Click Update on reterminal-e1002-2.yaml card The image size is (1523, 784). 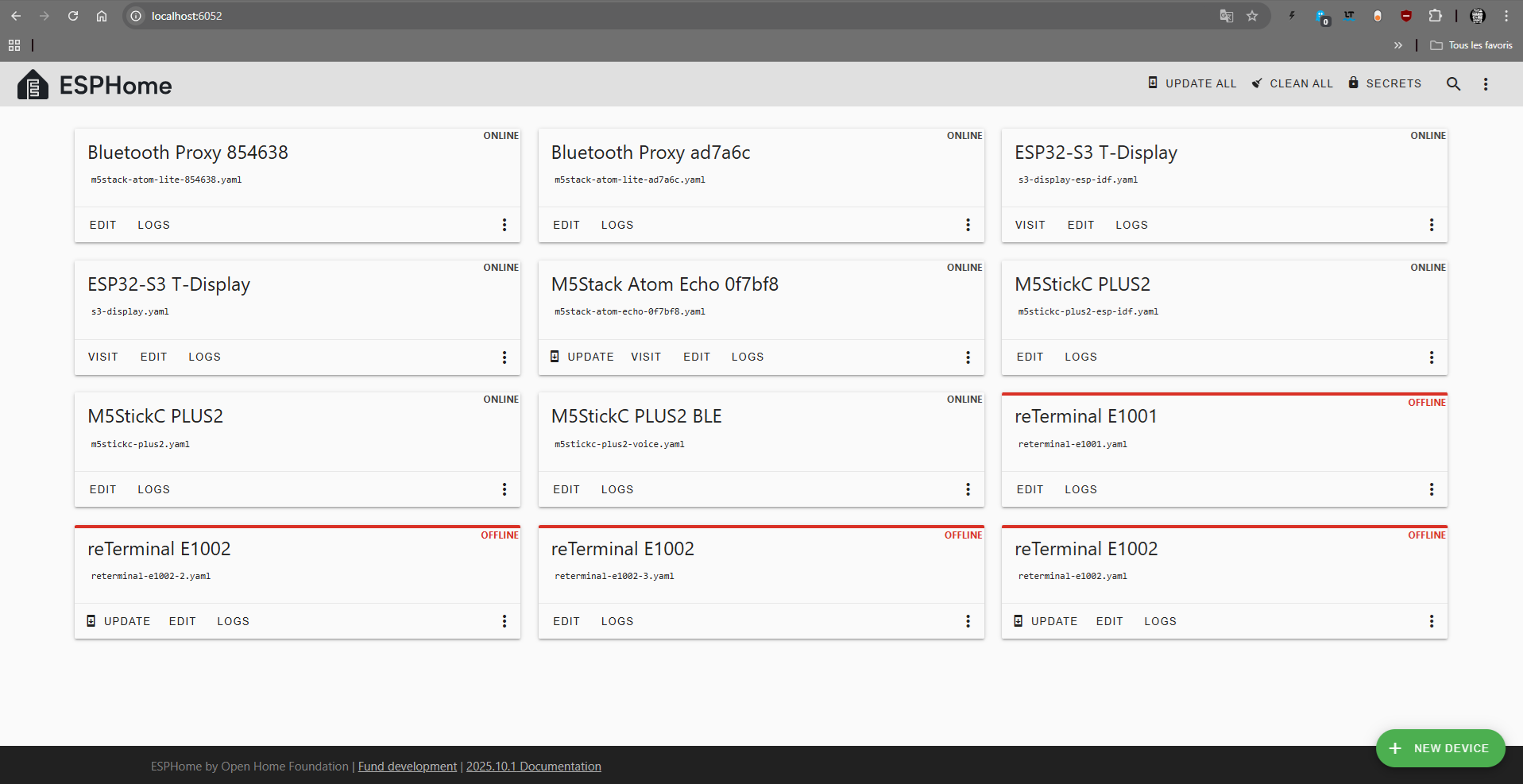(x=118, y=621)
